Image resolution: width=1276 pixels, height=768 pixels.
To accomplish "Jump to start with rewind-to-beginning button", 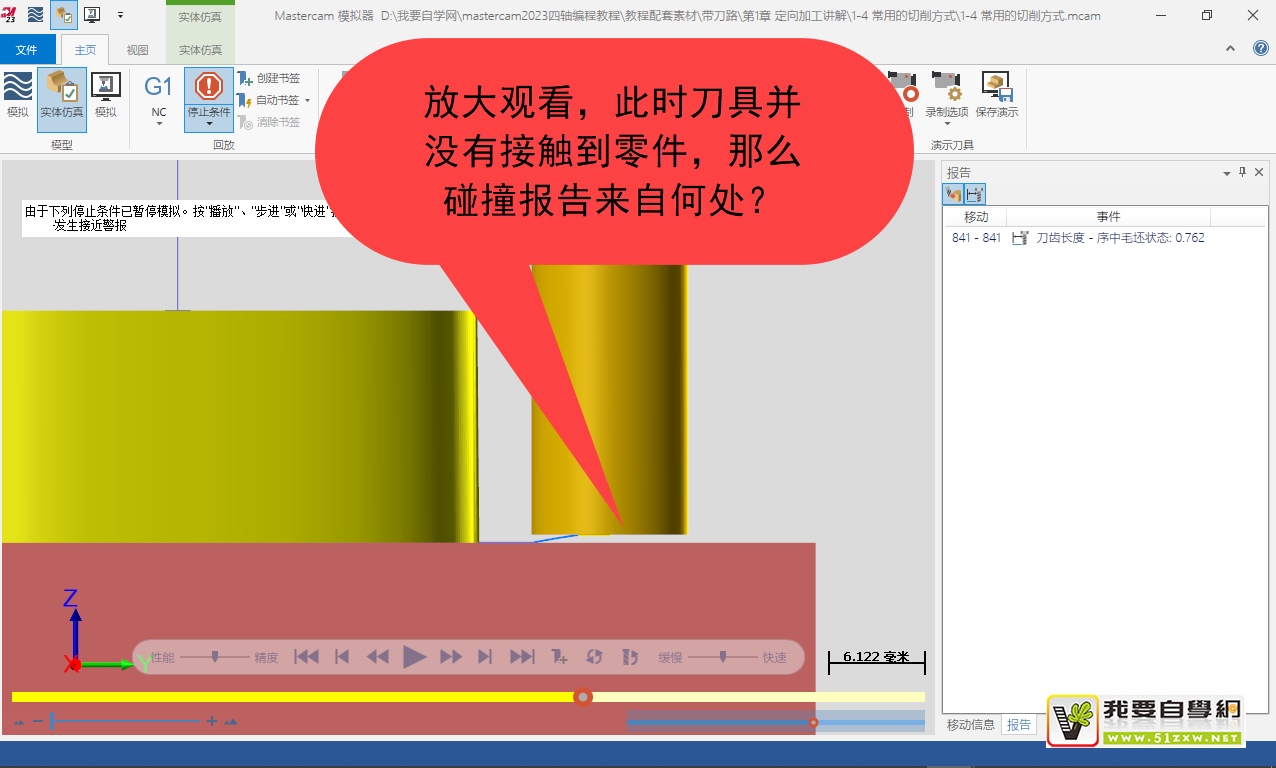I will (306, 657).
